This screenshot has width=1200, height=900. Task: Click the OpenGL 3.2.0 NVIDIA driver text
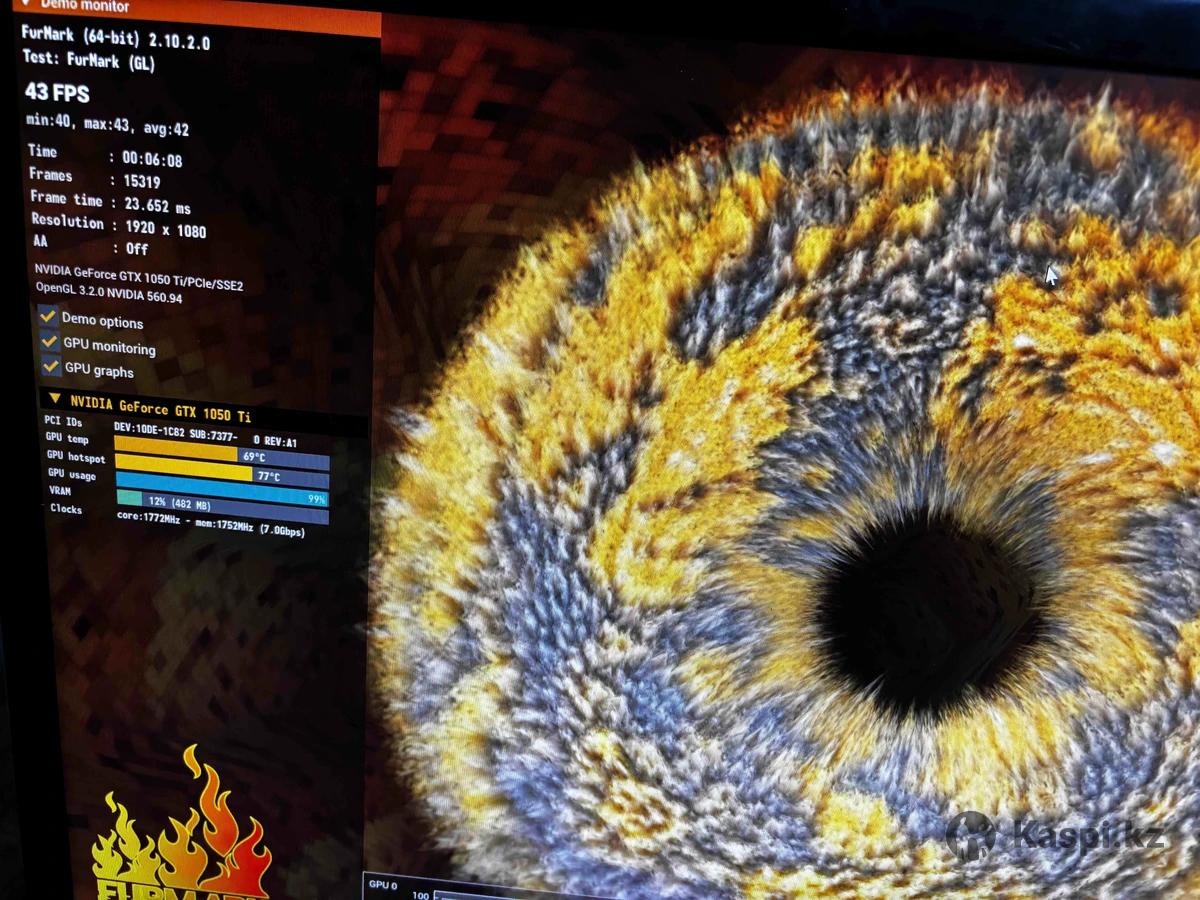tap(109, 292)
